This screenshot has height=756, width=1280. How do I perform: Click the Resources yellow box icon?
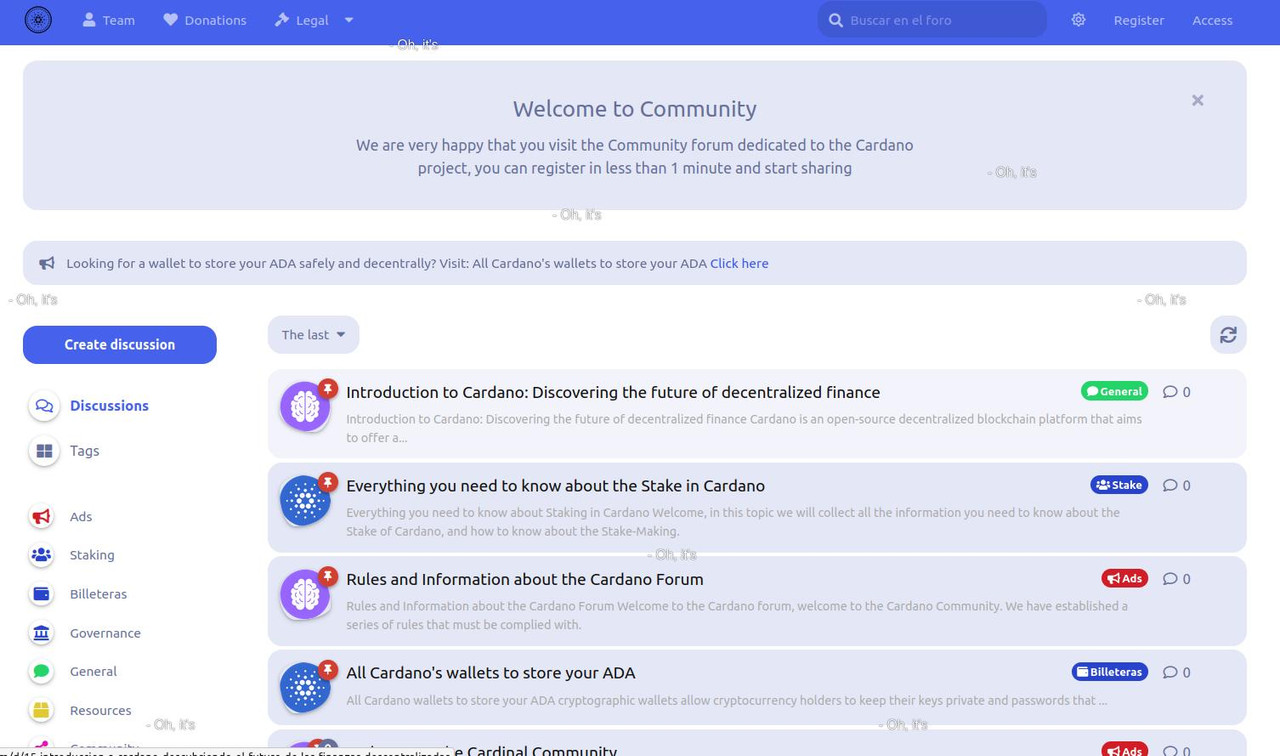tap(41, 710)
